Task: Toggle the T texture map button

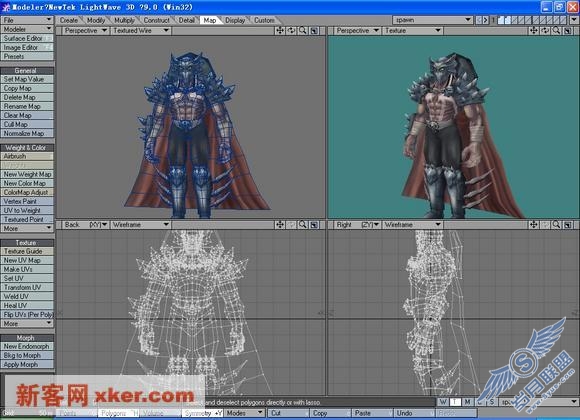Action: (x=455, y=402)
